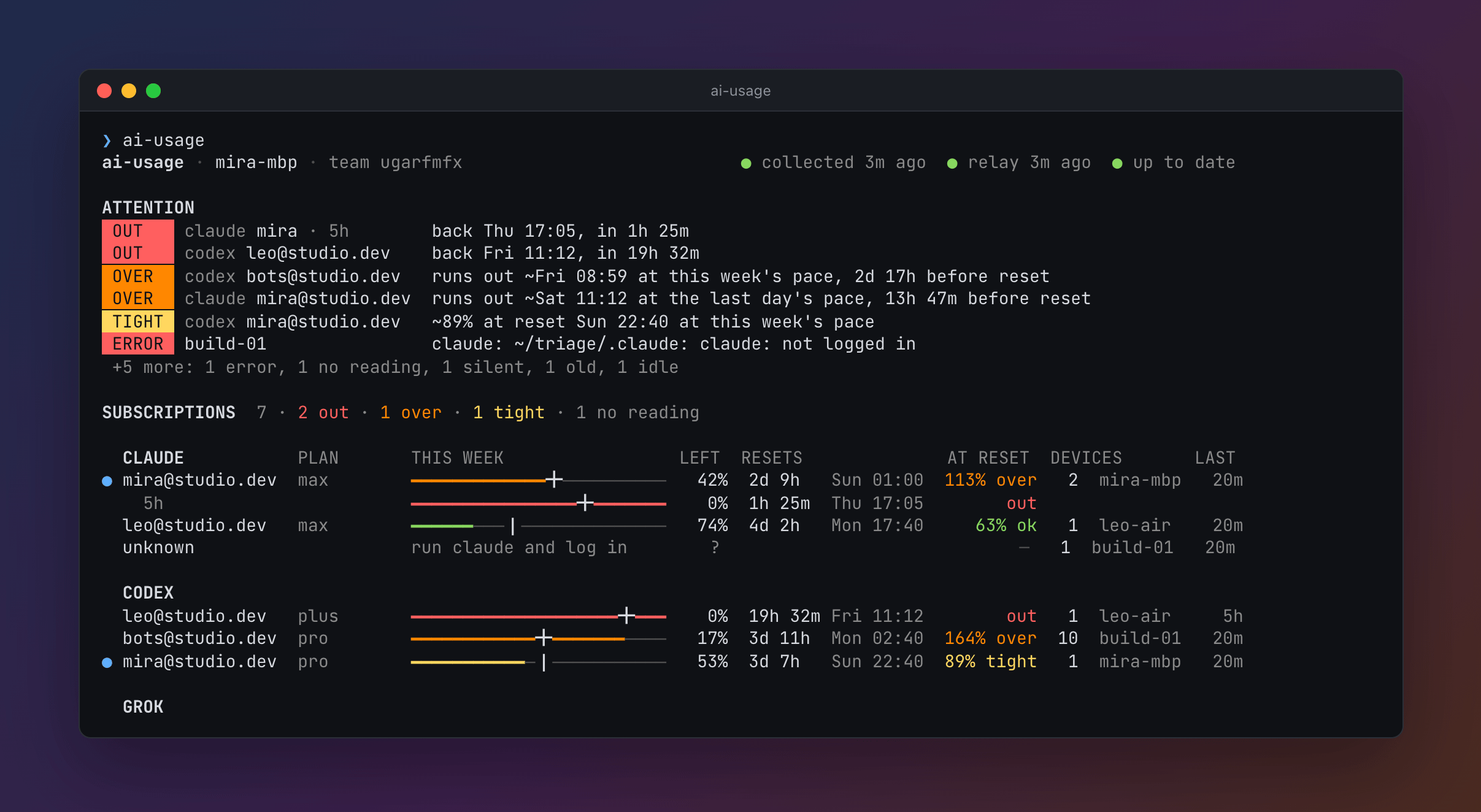
Task: Click the '+5 more' summary line
Action: 396,367
